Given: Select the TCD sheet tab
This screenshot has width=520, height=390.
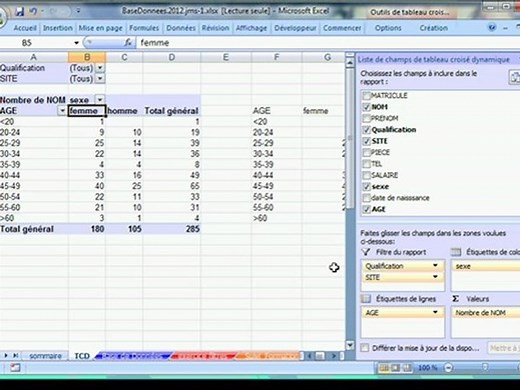Looking at the screenshot, I should coord(82,356).
